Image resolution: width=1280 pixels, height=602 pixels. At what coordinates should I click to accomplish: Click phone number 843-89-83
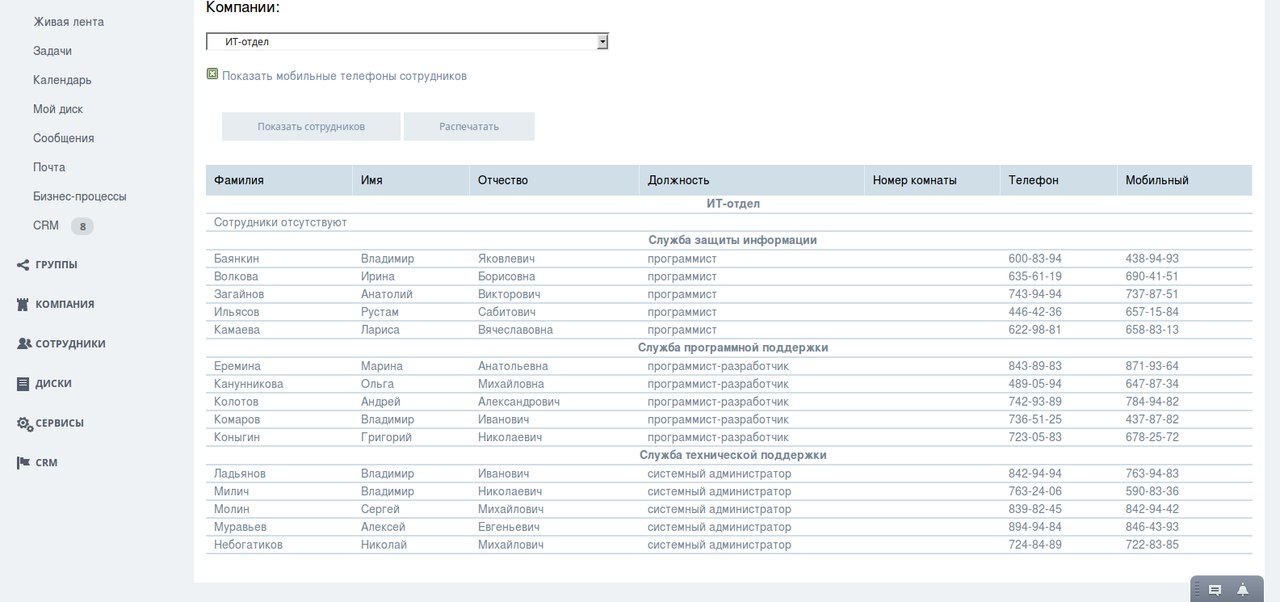click(x=1035, y=366)
